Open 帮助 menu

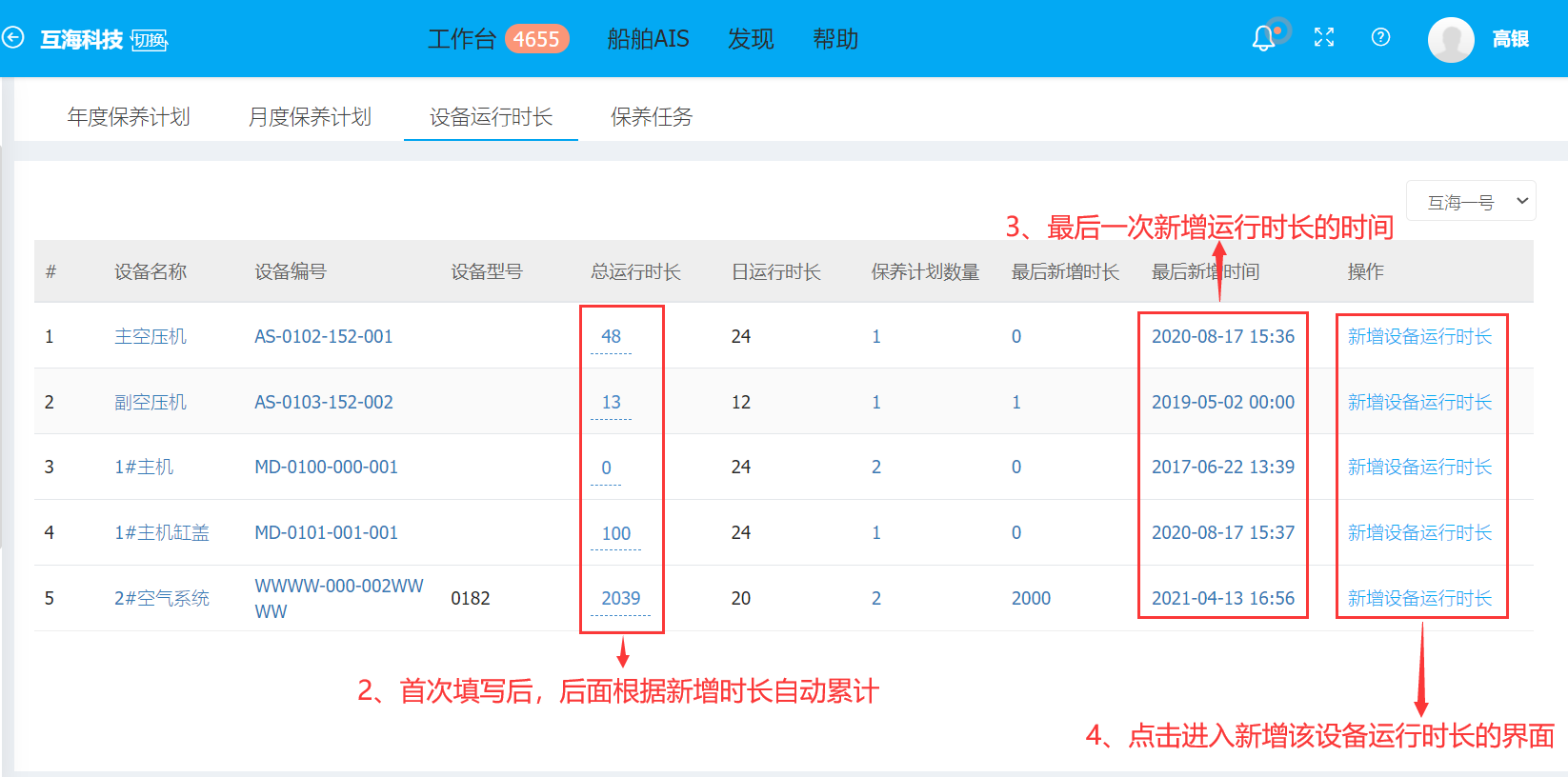click(x=835, y=39)
